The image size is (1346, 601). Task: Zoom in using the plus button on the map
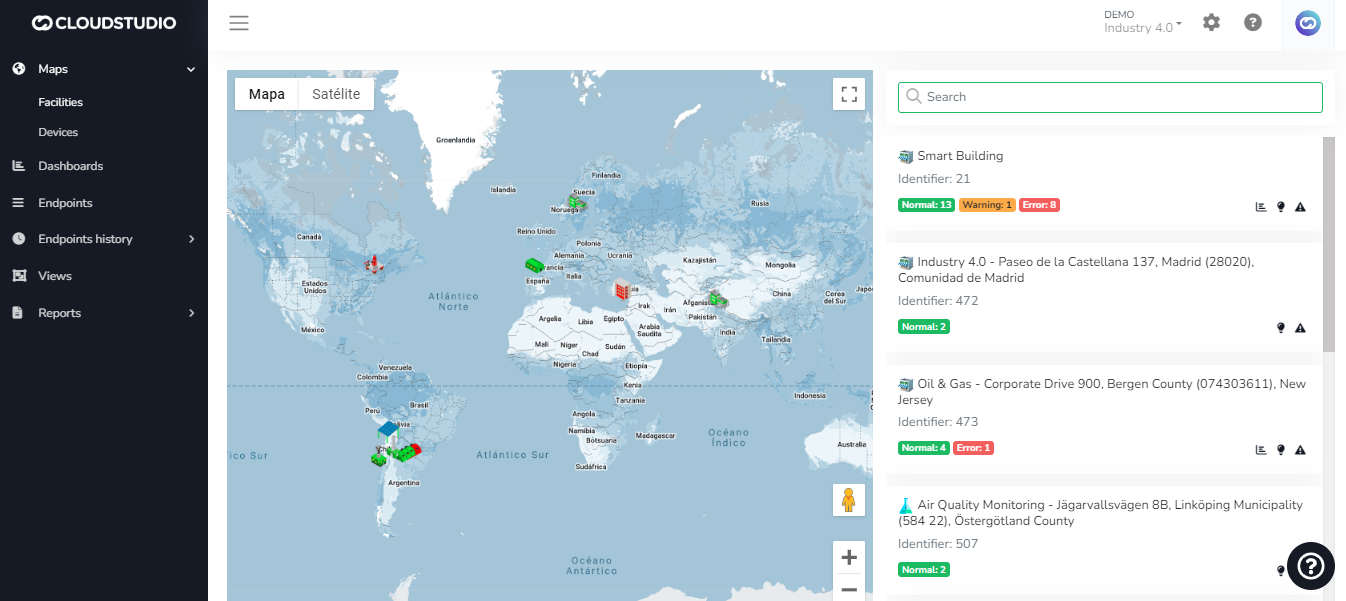(848, 556)
